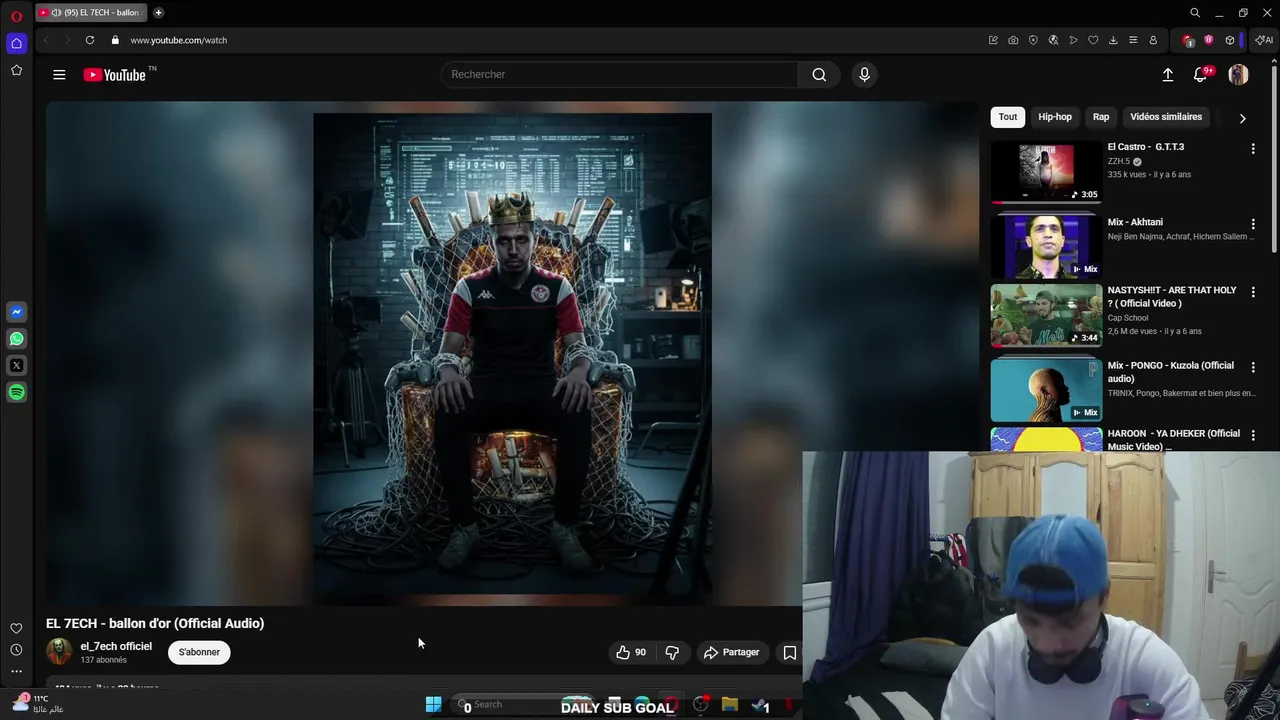Open Opera tab search magnifier
Image resolution: width=1280 pixels, height=720 pixels.
[1195, 13]
